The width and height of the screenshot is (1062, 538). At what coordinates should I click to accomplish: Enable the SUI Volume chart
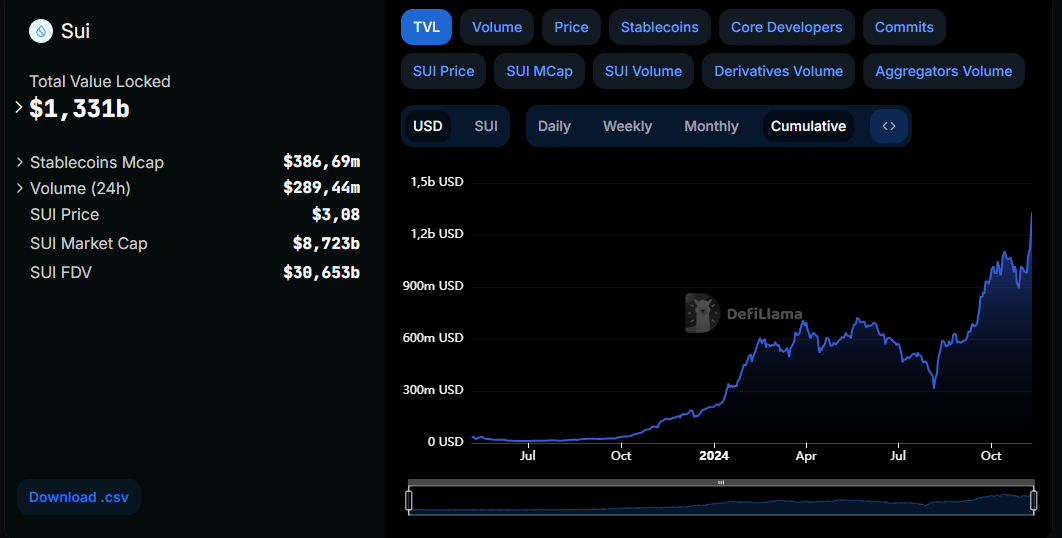643,71
